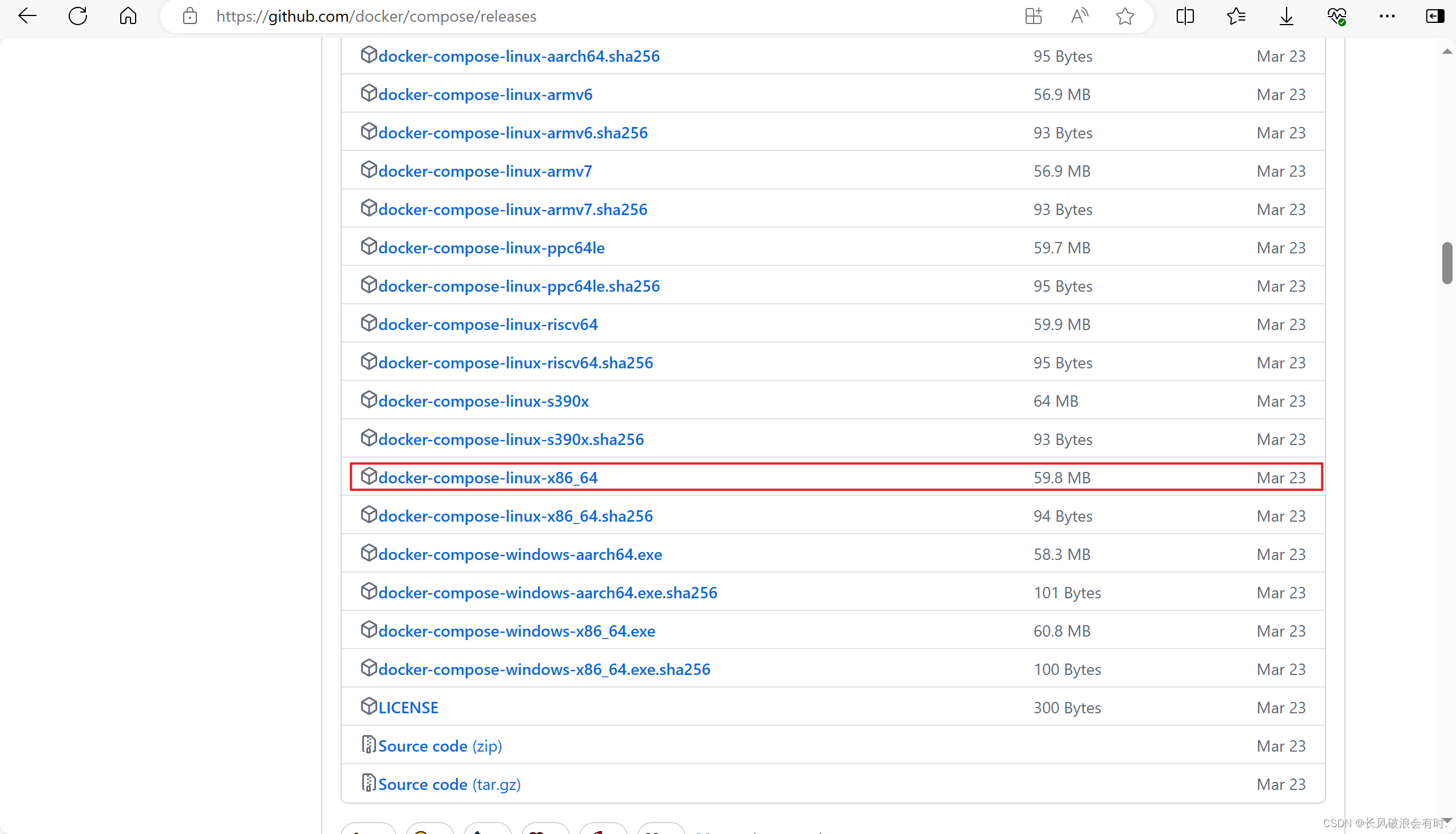The height and width of the screenshot is (834, 1456).
Task: Click the browser back arrow
Action: (27, 16)
